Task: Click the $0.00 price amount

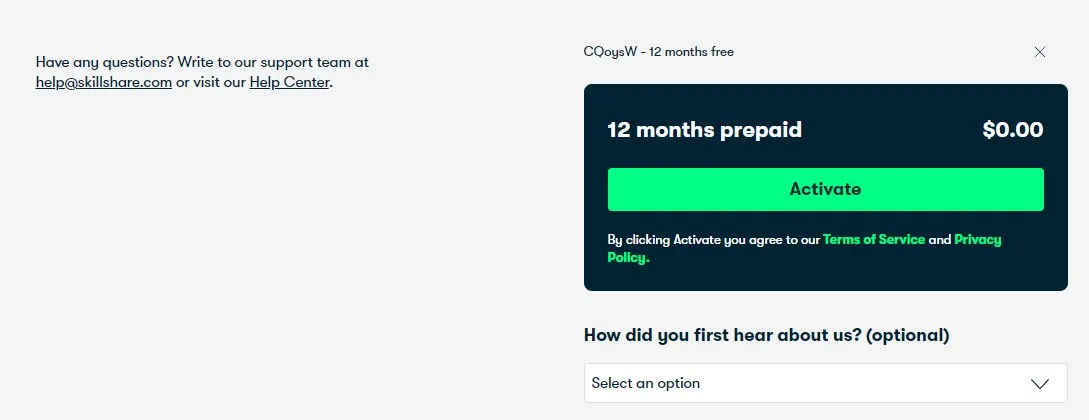Action: tap(1013, 130)
